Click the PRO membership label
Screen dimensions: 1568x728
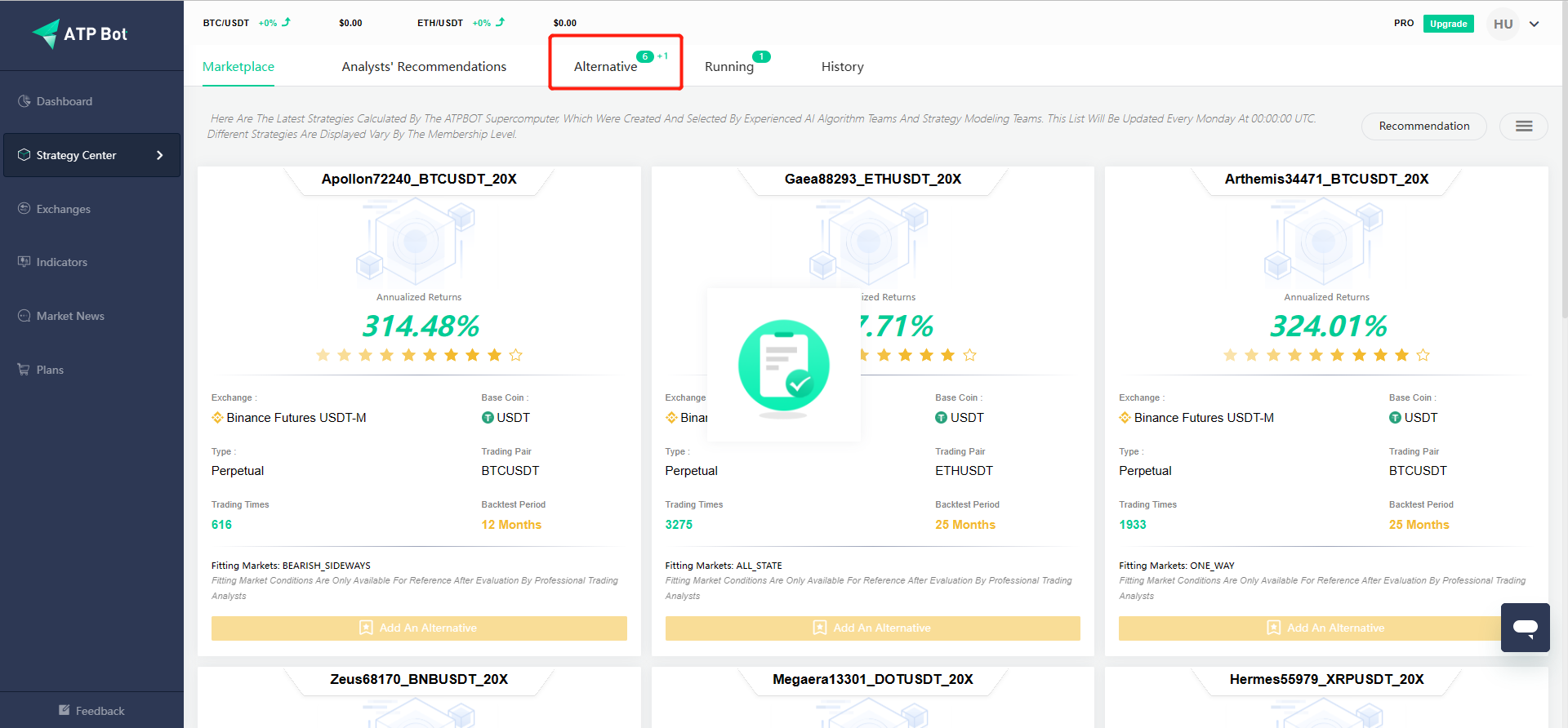[x=1404, y=23]
